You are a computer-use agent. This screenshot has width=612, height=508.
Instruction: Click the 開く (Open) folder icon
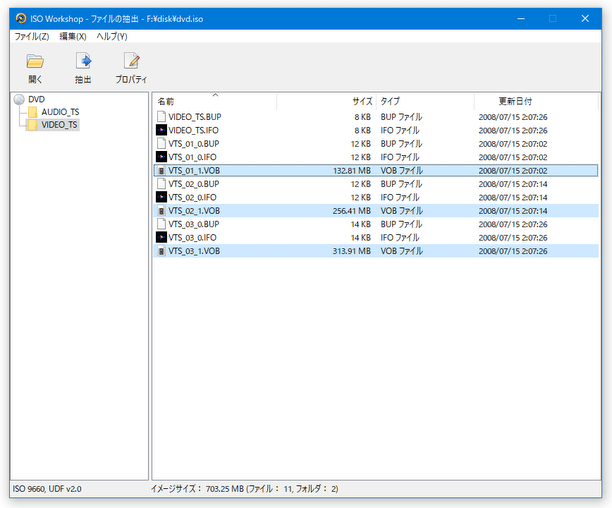coord(35,62)
